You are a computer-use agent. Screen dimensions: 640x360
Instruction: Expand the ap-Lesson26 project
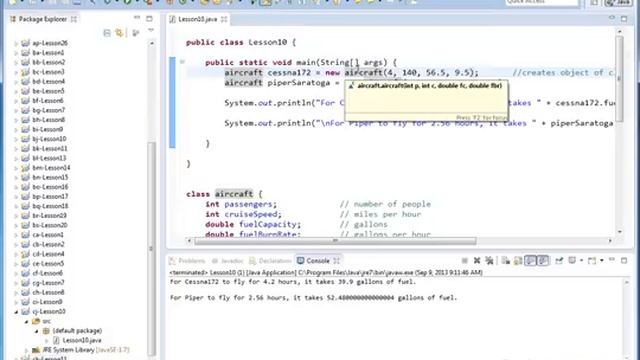tap(16, 43)
